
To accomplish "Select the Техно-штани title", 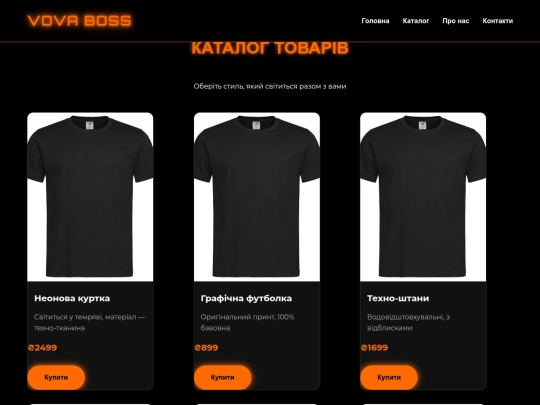I will (398, 298).
